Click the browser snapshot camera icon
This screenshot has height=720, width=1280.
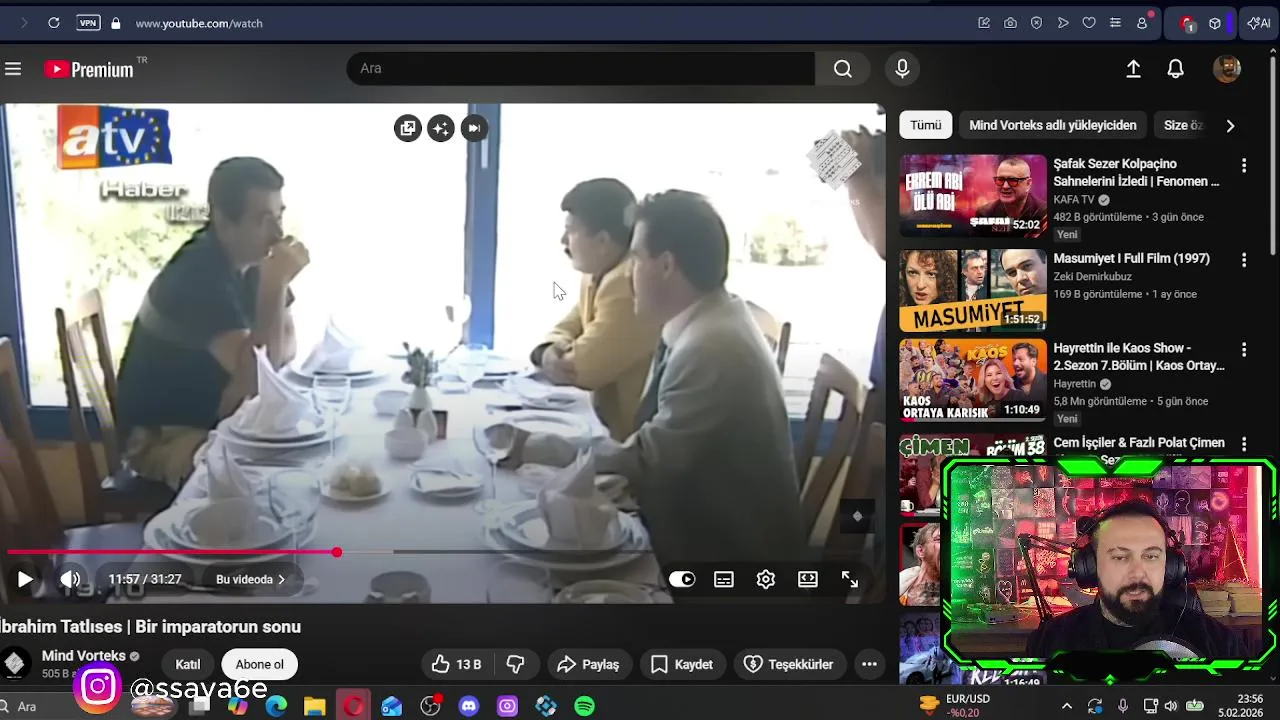click(1010, 23)
